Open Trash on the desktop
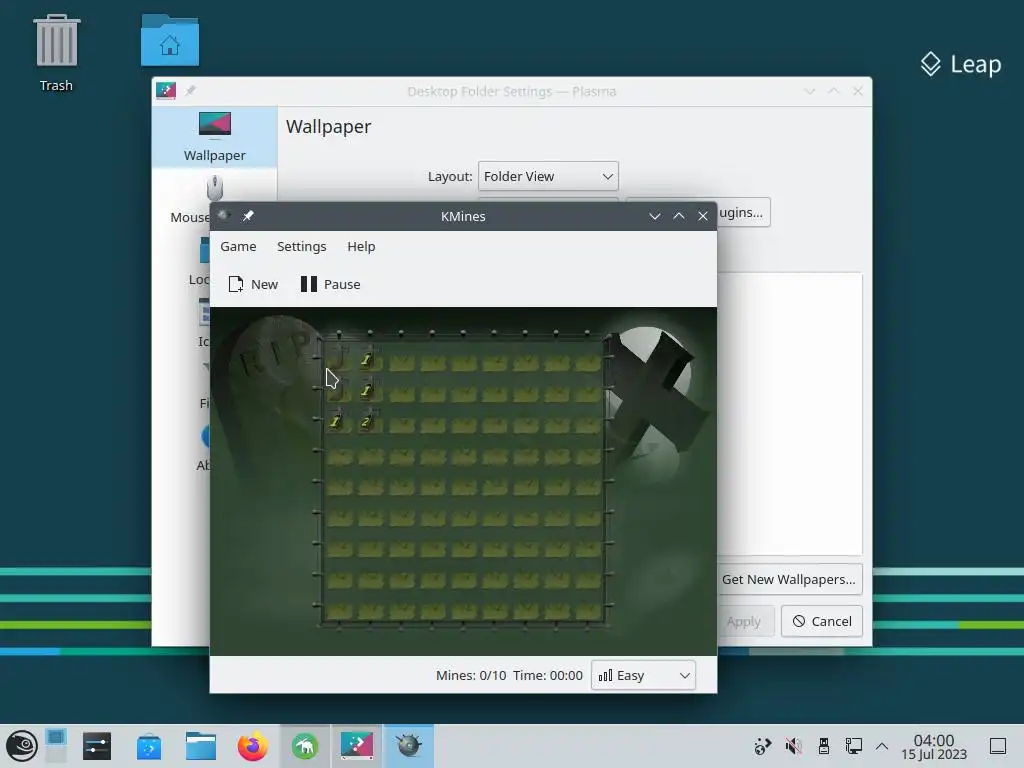The image size is (1024, 768). (56, 54)
